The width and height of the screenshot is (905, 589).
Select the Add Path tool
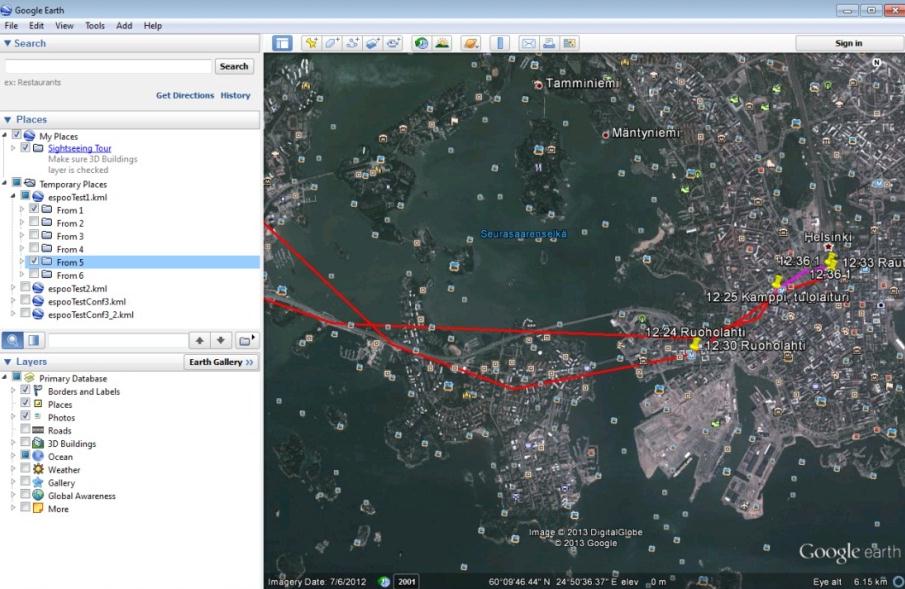pos(352,43)
